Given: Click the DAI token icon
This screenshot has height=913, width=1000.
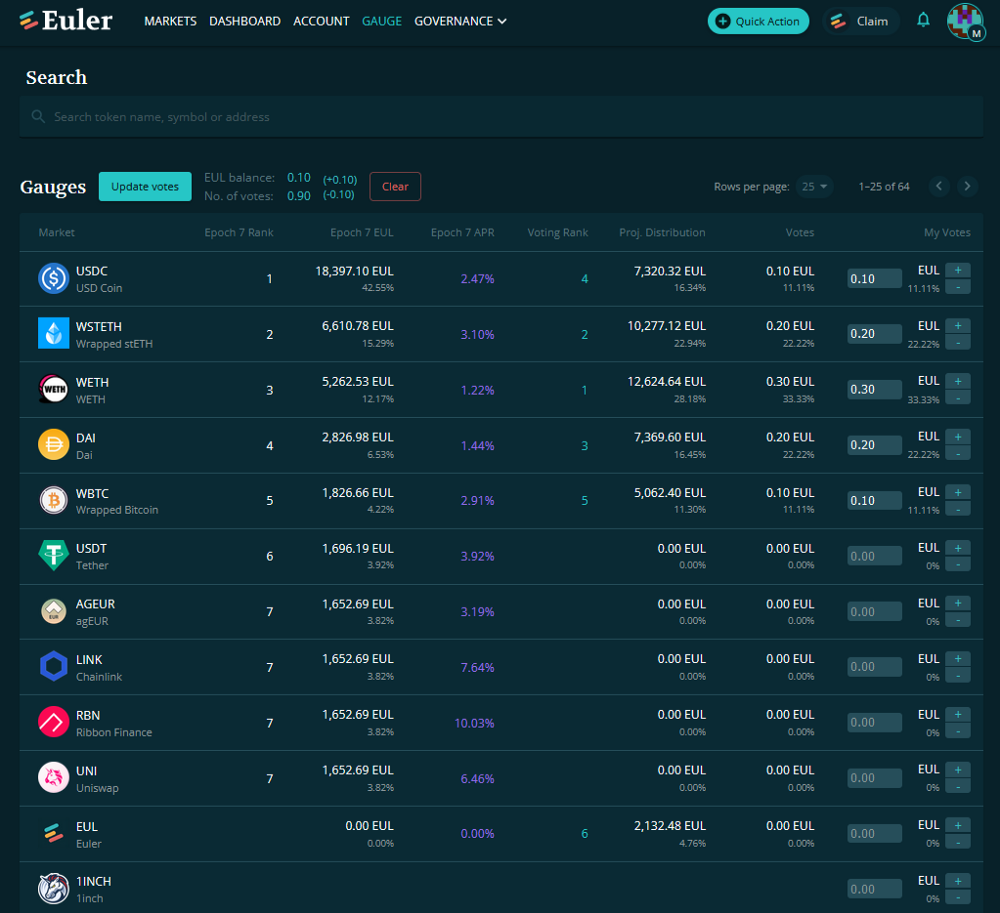Looking at the screenshot, I should pyautogui.click(x=54, y=445).
